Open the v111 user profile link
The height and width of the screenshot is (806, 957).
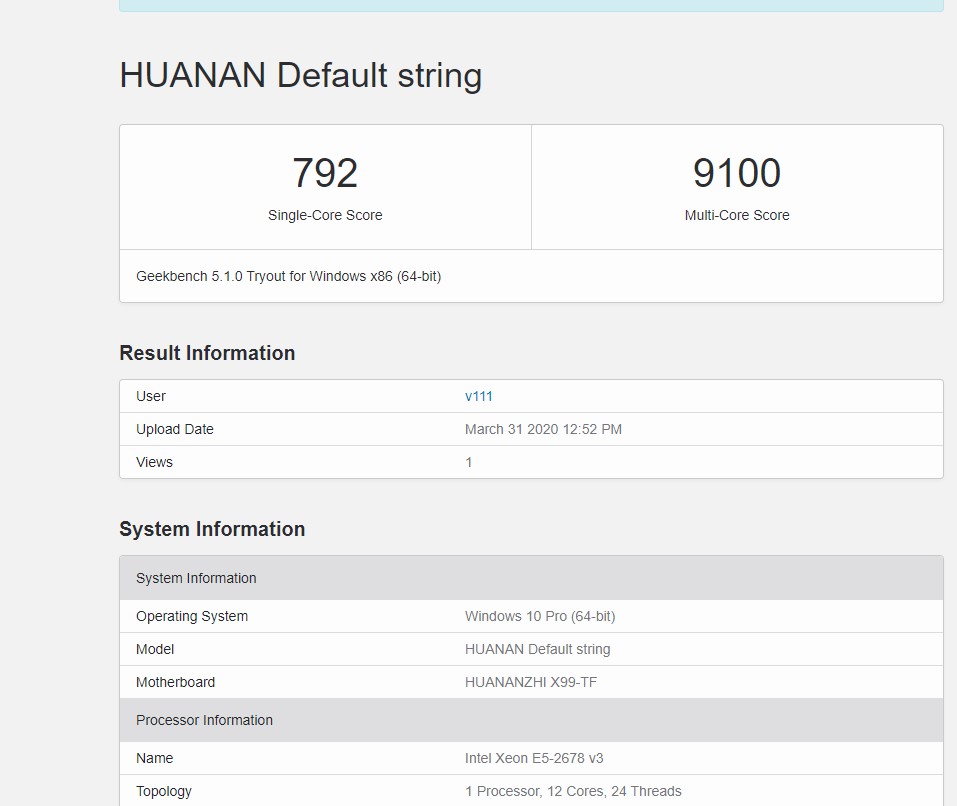click(479, 396)
